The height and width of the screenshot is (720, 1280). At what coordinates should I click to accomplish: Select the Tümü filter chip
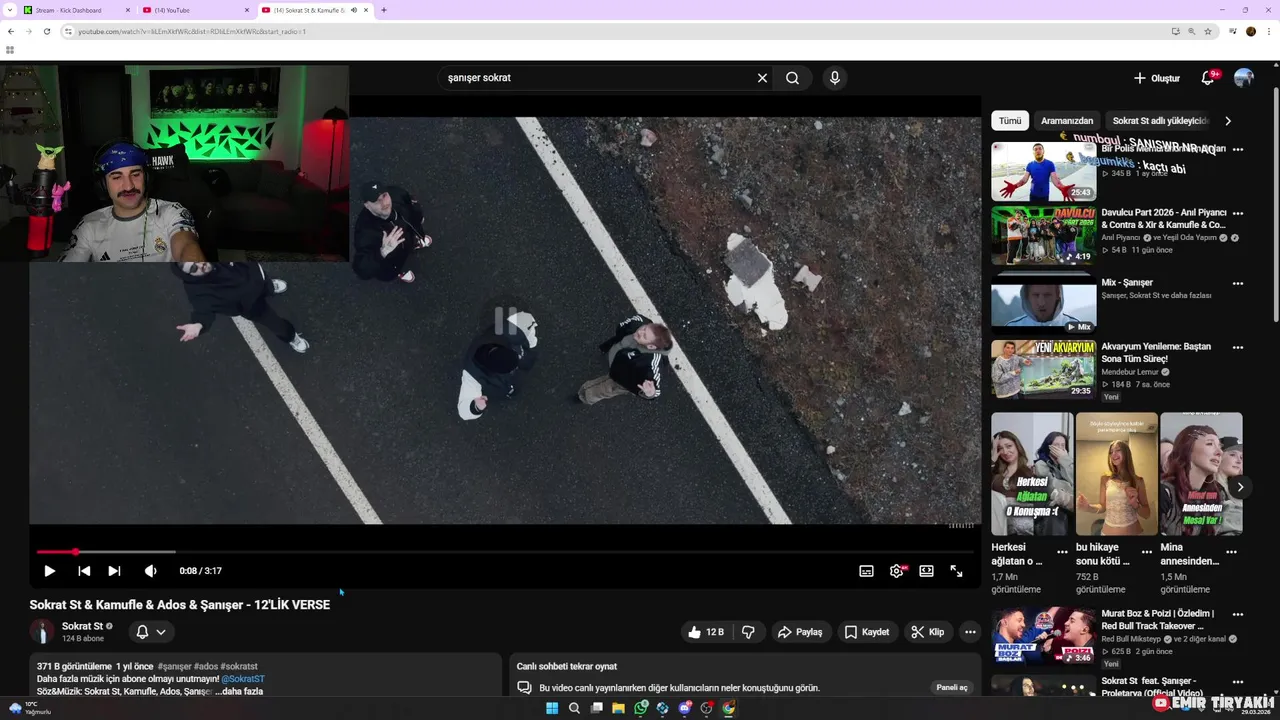click(x=1010, y=121)
